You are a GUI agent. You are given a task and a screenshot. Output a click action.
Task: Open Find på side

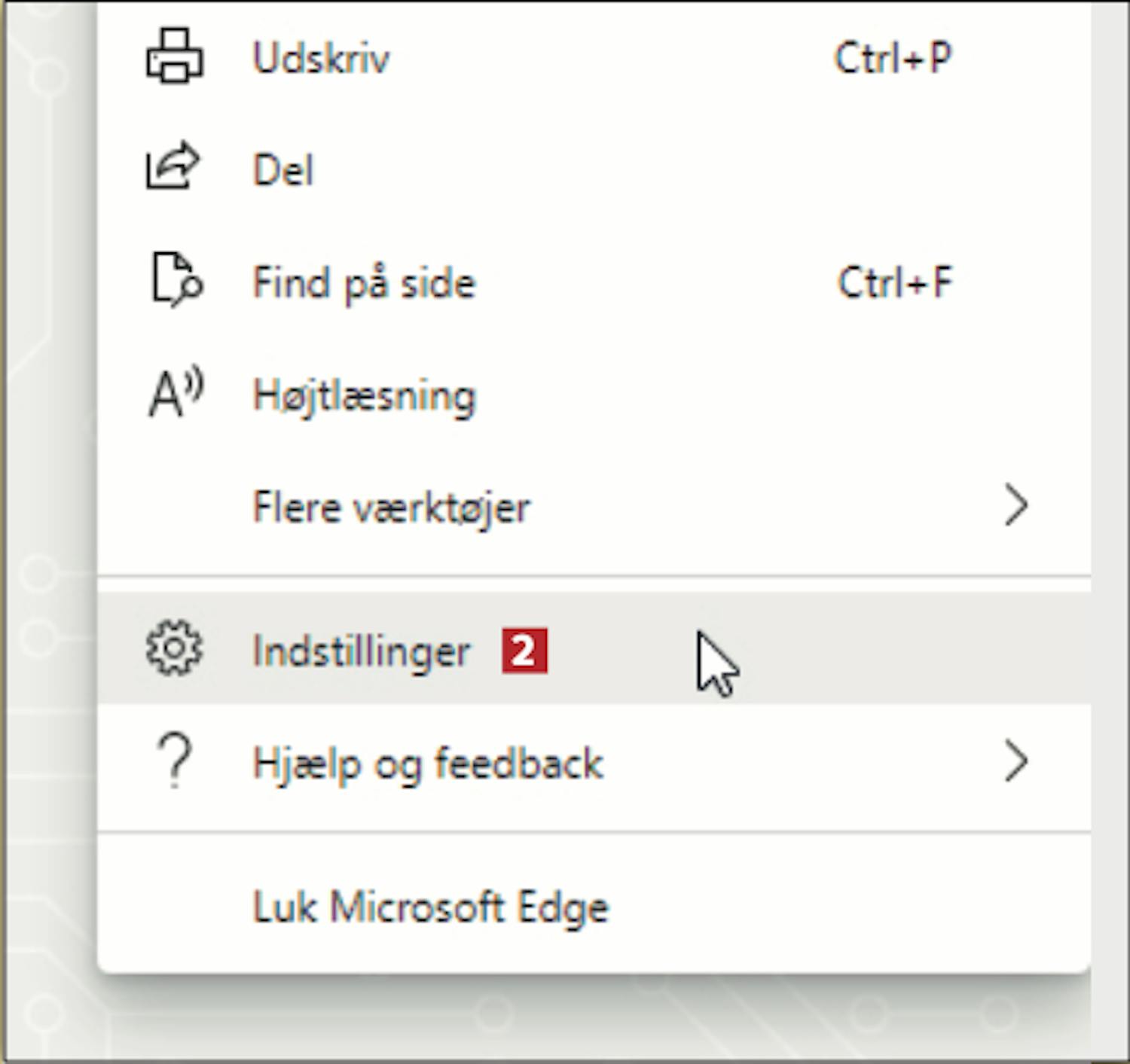tap(594, 282)
